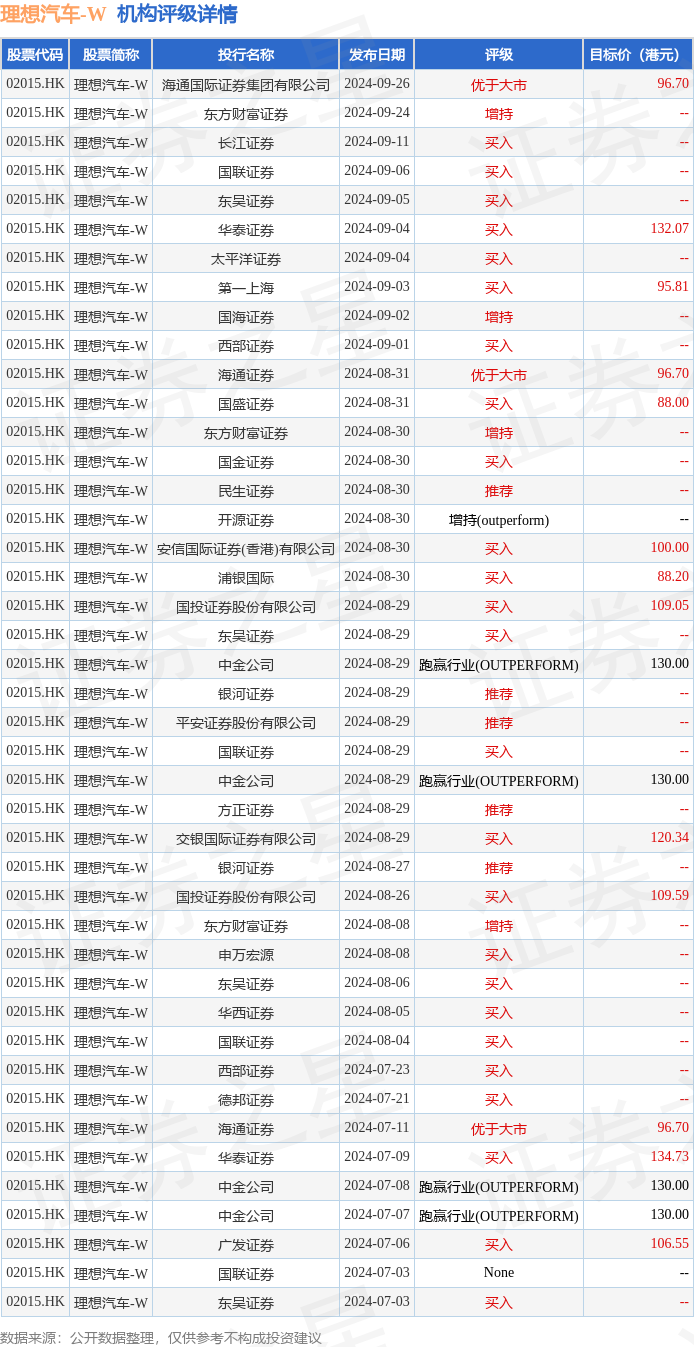Click the 增持(outperform) rating cell

point(499,520)
